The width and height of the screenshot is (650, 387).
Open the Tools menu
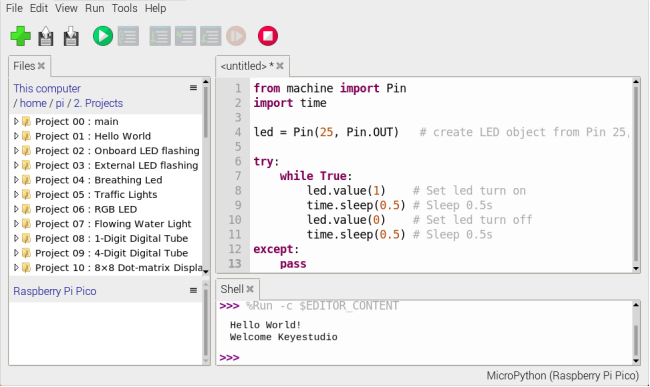pyautogui.click(x=124, y=8)
